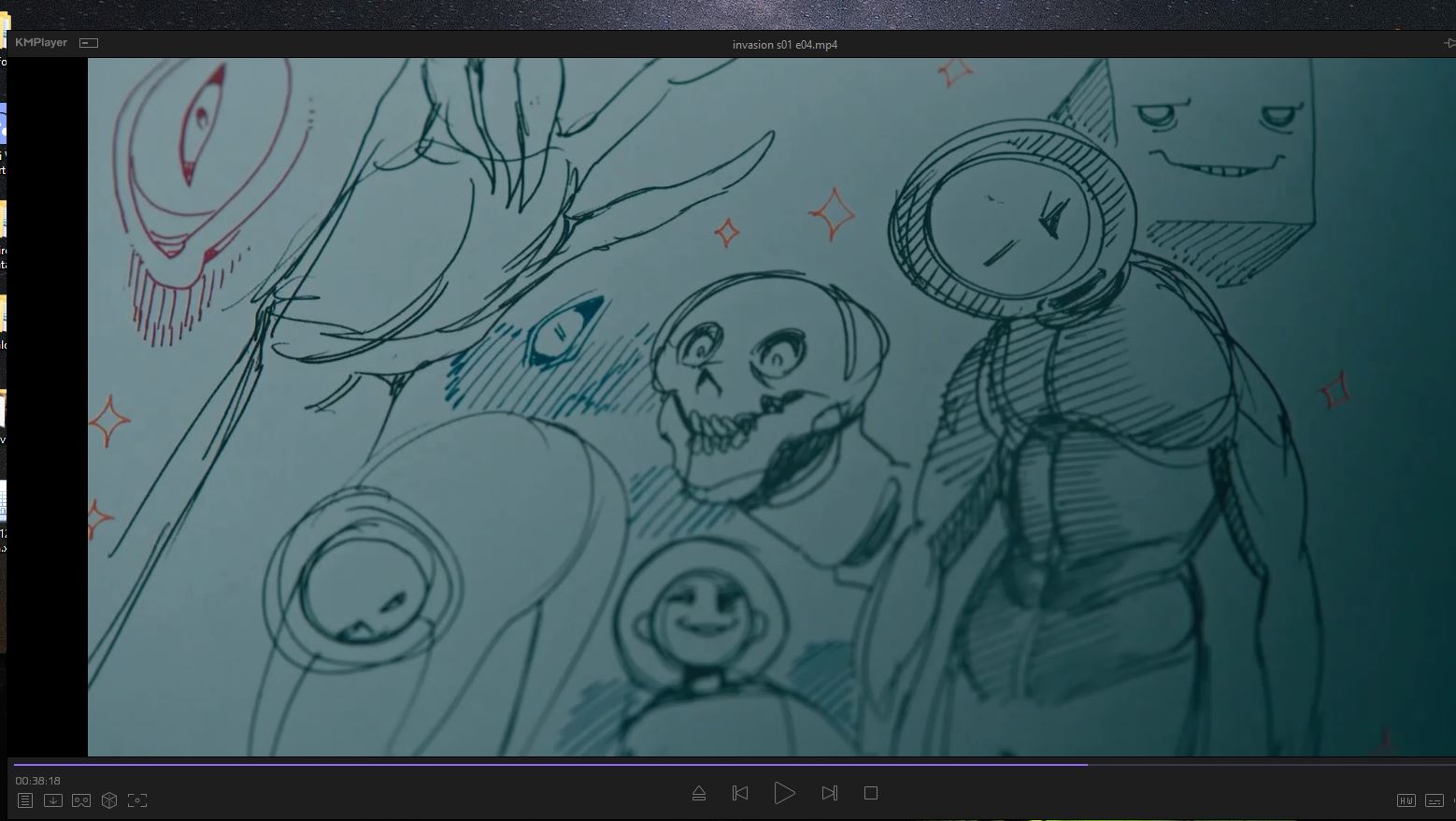Click the unplayed portion of seek bar
Screen dimensions: 1456x821
[x=1262, y=765]
